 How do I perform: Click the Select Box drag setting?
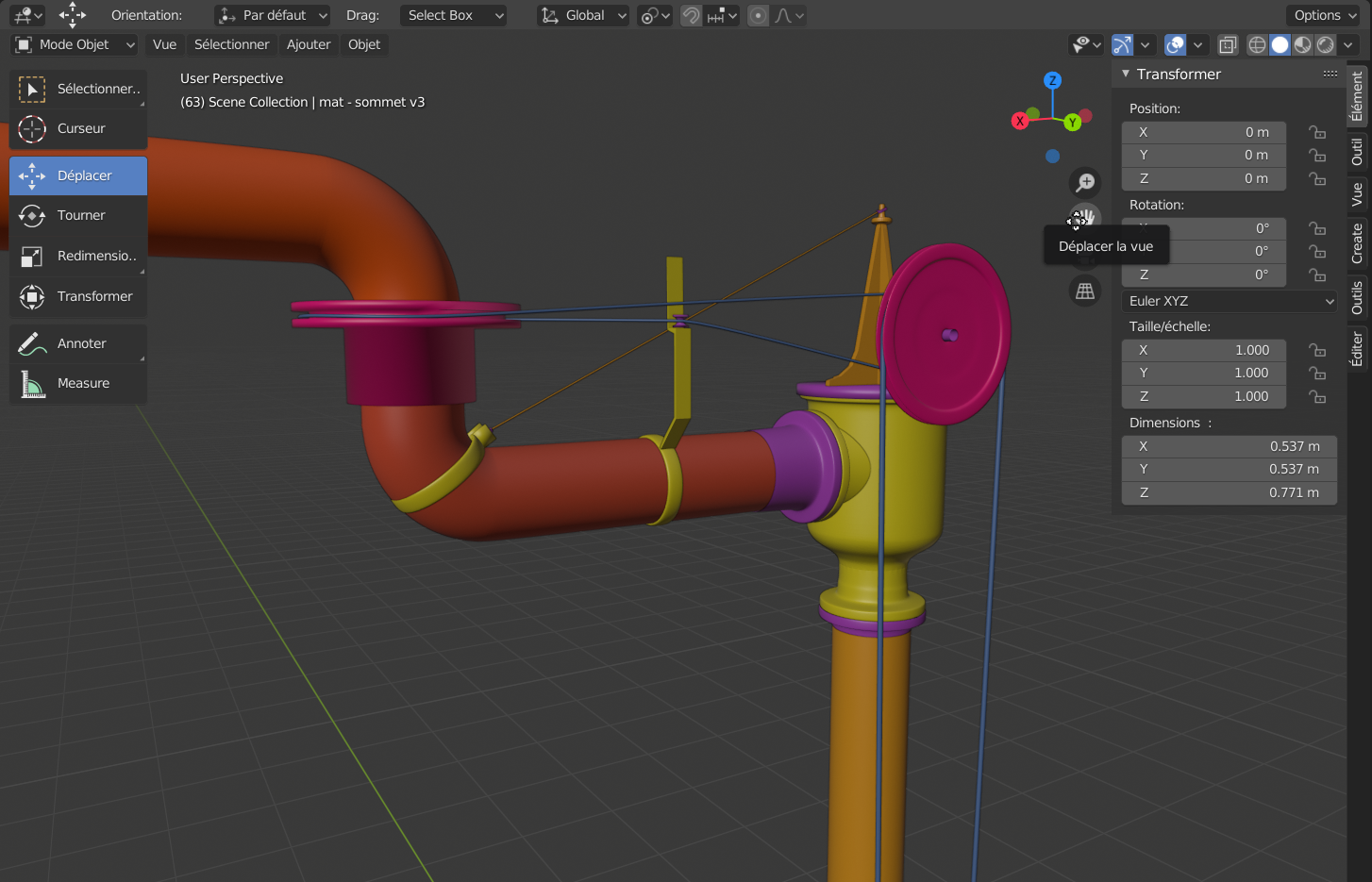point(454,16)
